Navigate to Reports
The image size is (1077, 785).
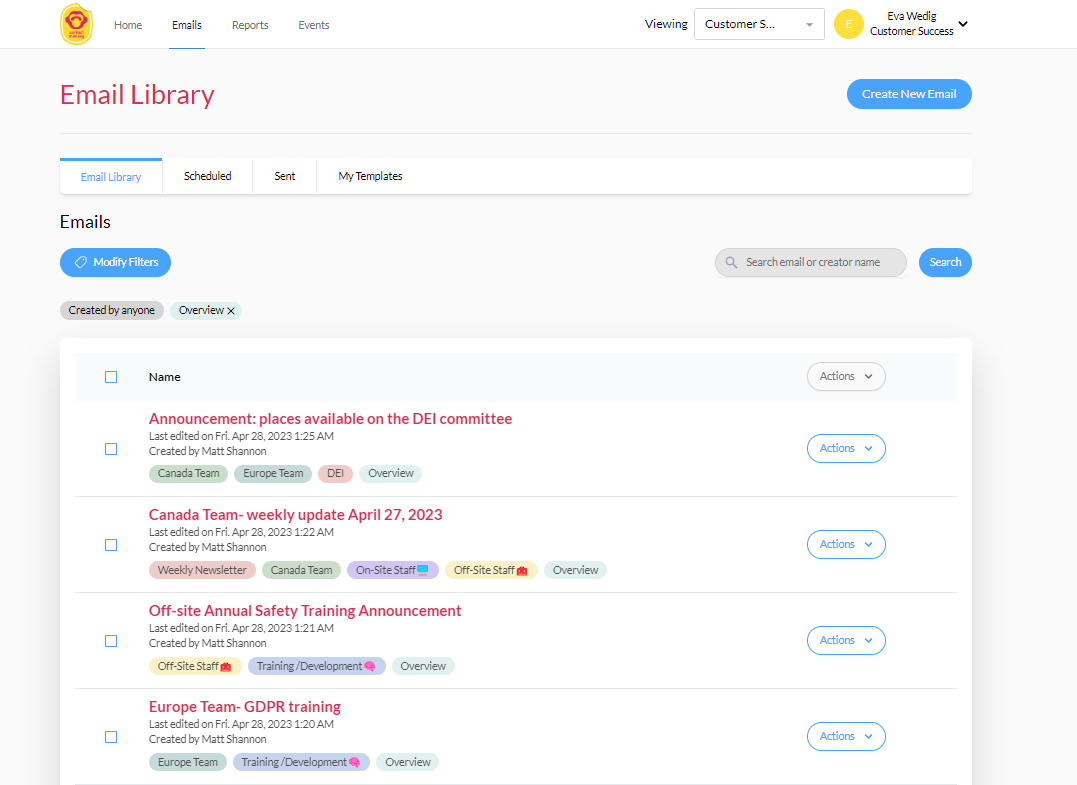[250, 25]
